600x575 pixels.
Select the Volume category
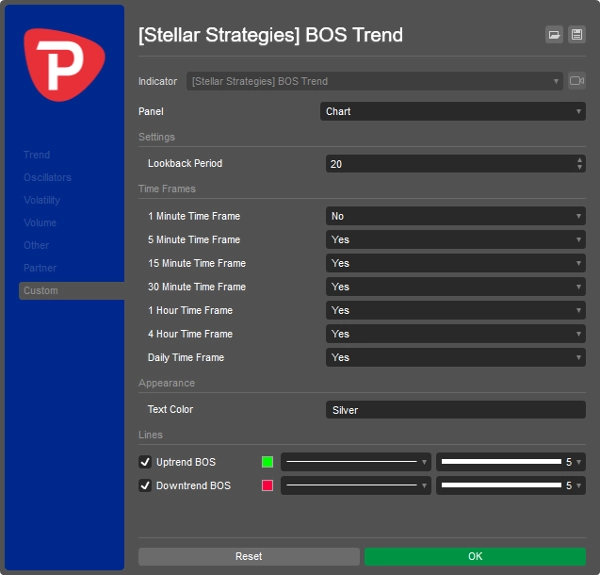[x=40, y=223]
